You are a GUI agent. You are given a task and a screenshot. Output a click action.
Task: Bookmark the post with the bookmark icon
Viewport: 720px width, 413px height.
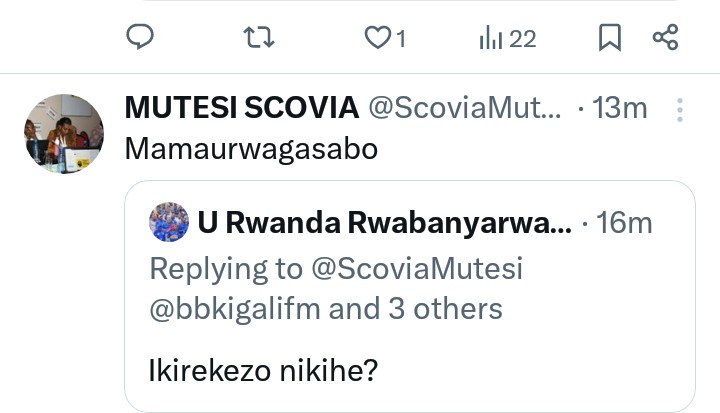coord(609,38)
